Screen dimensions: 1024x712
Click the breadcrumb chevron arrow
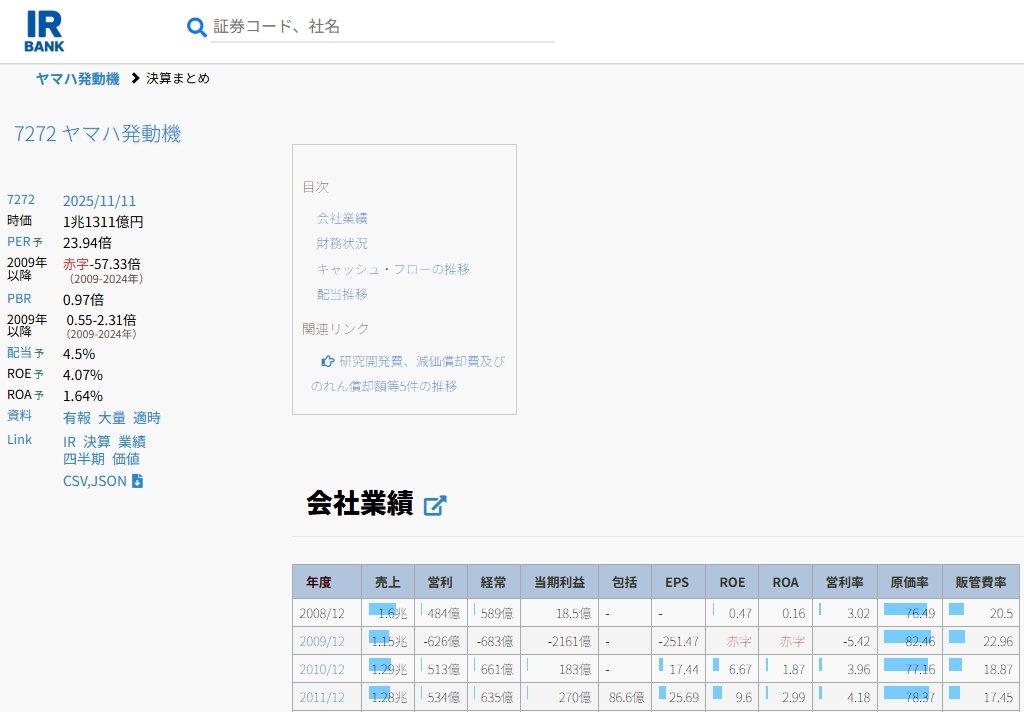coord(135,78)
